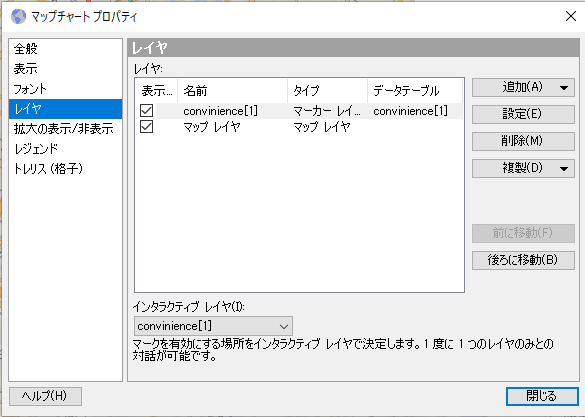Expand the 複製(D) dropdown arrow

564,169
